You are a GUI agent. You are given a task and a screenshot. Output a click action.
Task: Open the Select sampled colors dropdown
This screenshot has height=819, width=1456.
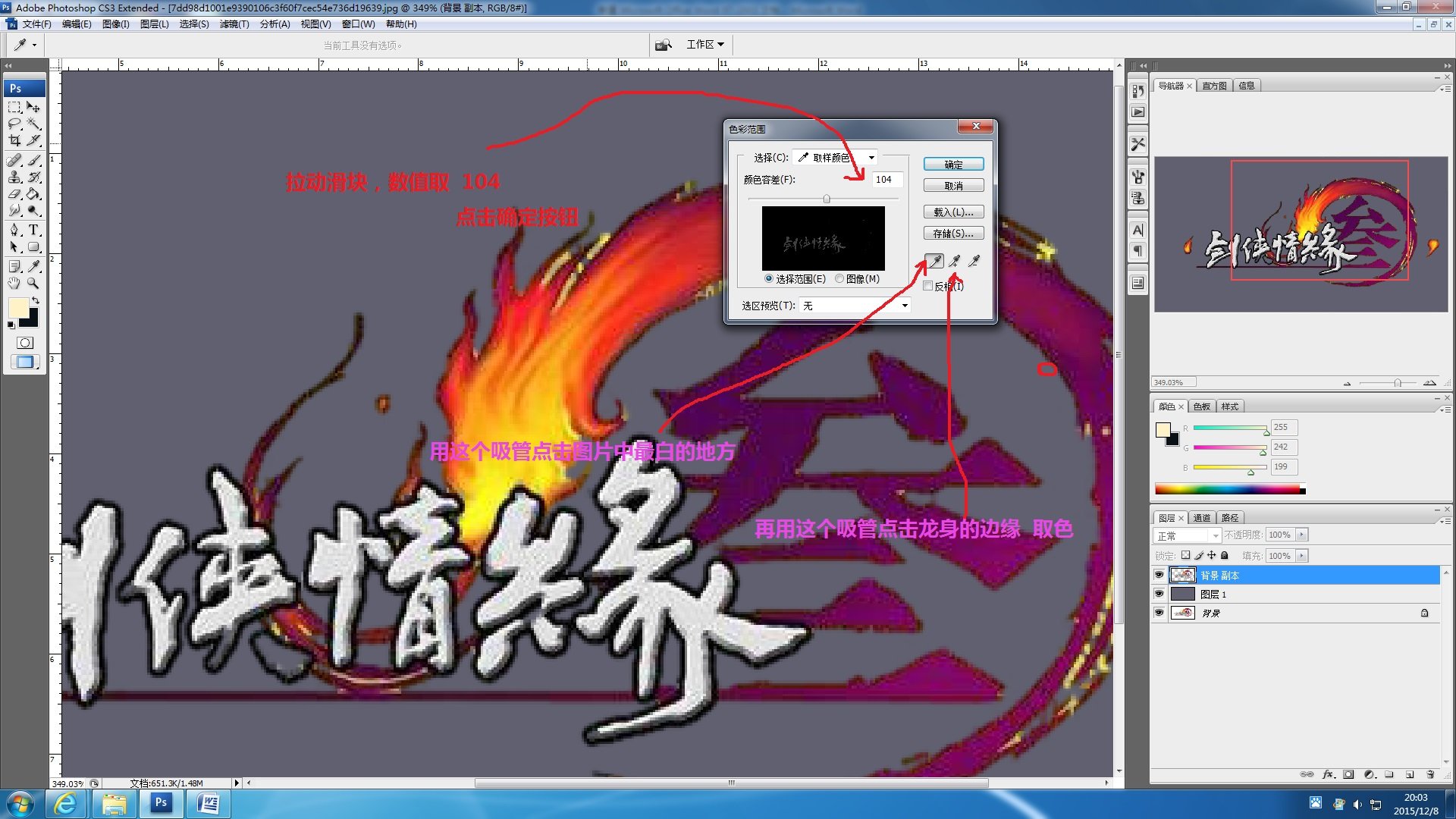pyautogui.click(x=835, y=158)
